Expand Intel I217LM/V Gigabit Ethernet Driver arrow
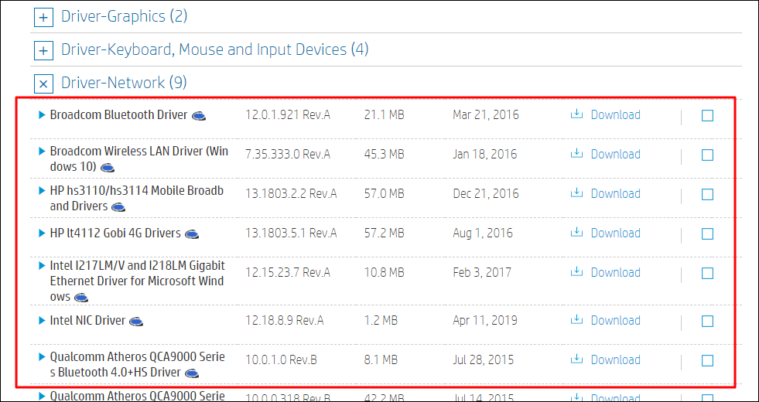 (41, 265)
